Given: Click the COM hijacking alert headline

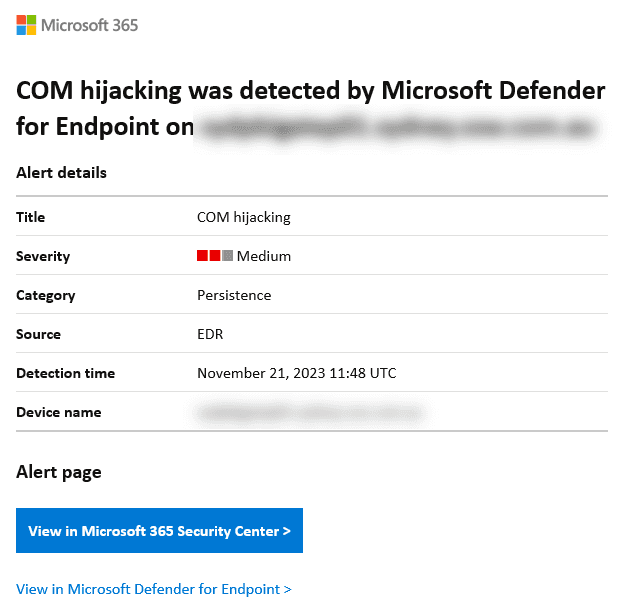Looking at the screenshot, I should point(310,92).
